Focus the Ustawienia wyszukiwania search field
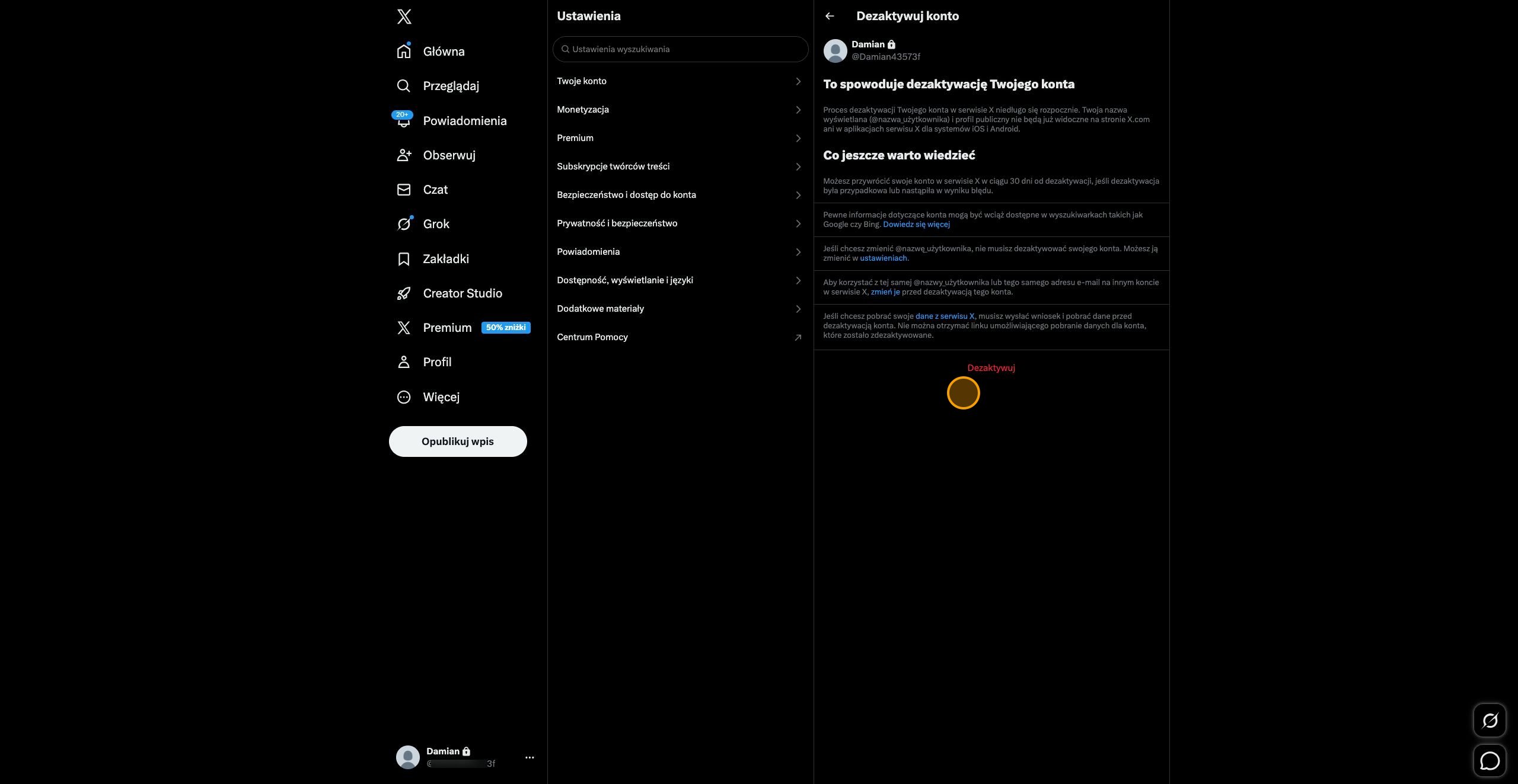Screen dimensions: 1518x784 point(680,49)
